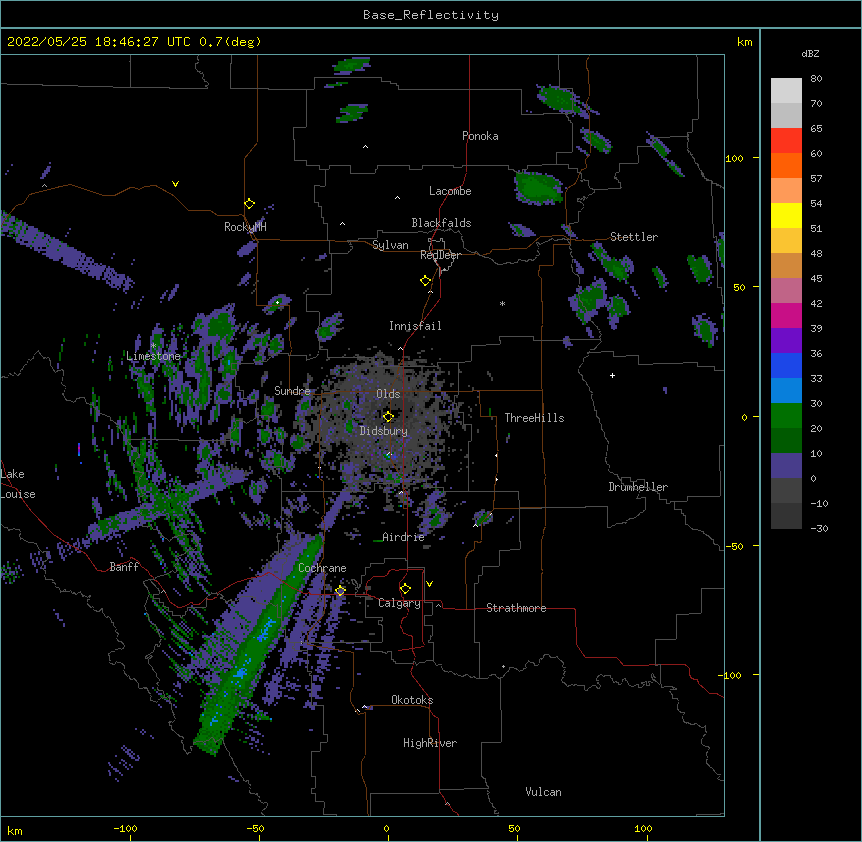Click the yellow diamond marker above Calgary

pyautogui.click(x=405, y=589)
